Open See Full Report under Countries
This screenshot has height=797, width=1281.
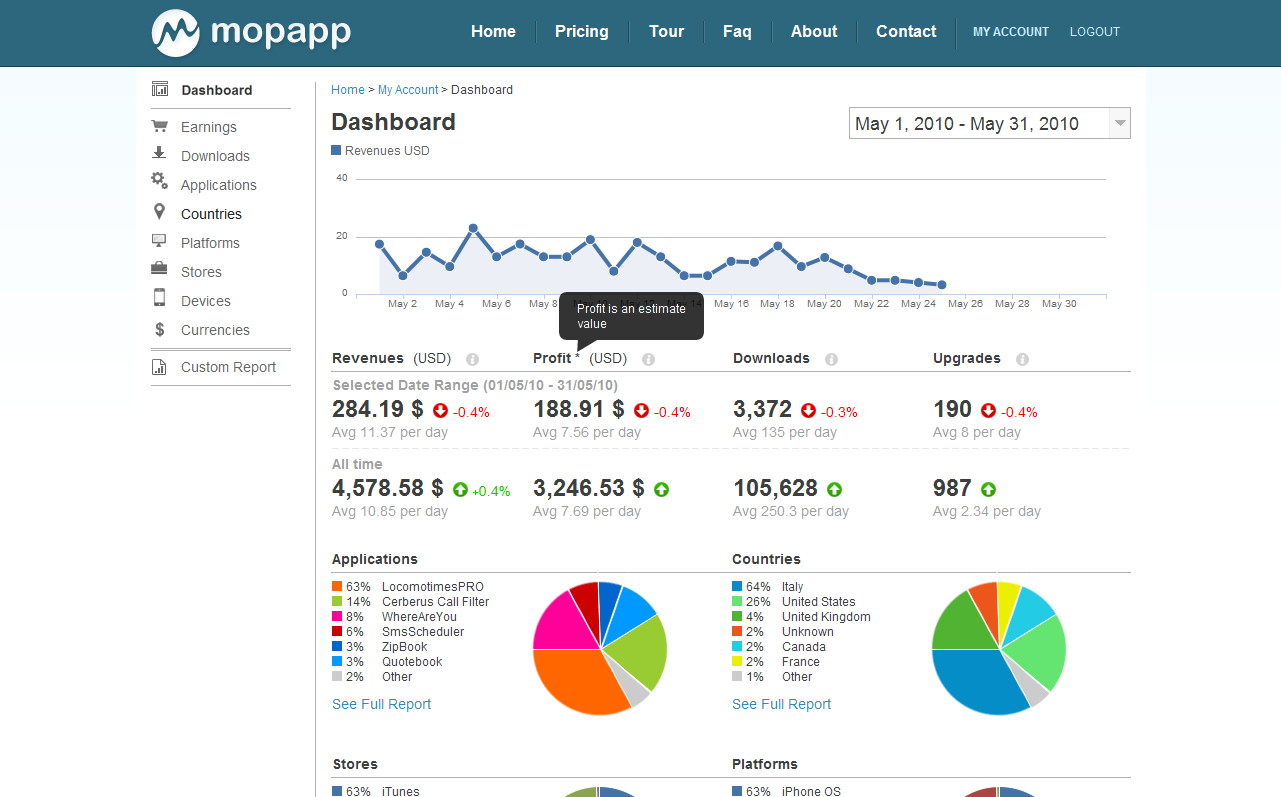click(x=782, y=704)
